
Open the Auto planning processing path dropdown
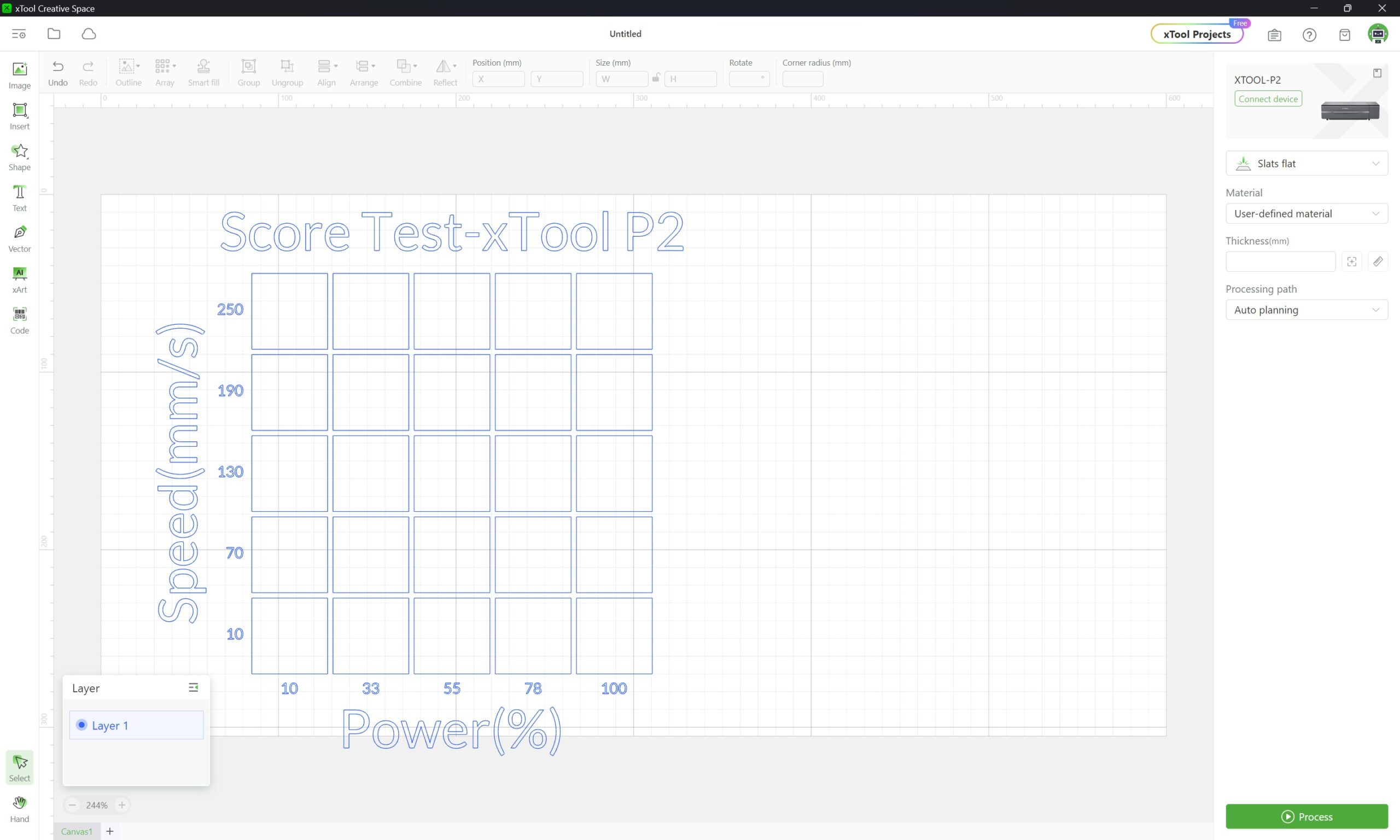[x=1306, y=310]
